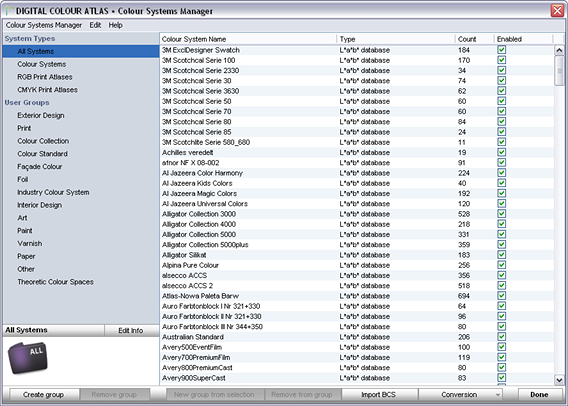568x406 pixels.
Task: Toggle Enabled for alsecco ACCS 2
Action: (x=501, y=285)
